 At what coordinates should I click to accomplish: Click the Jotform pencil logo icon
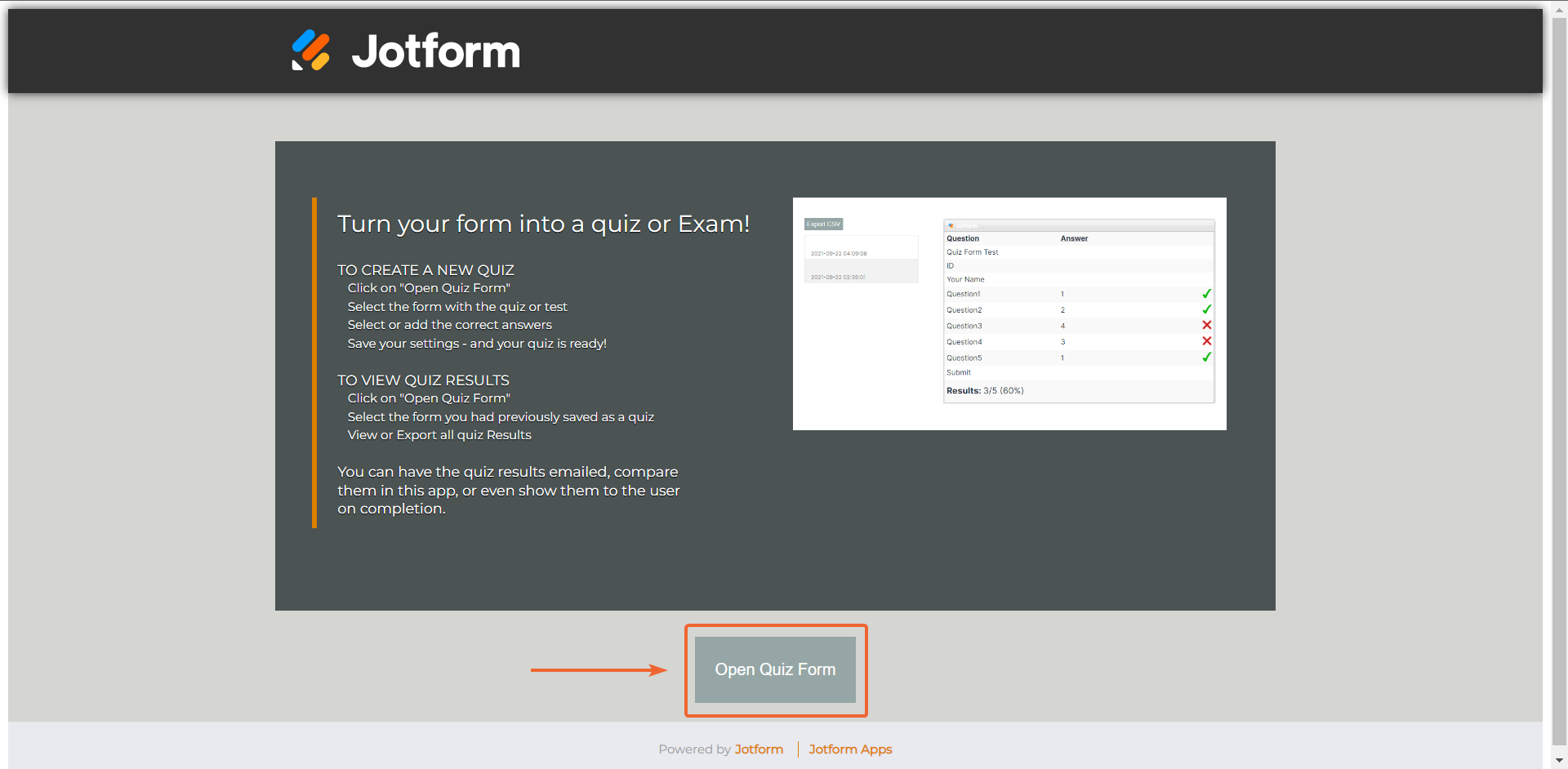coord(311,51)
